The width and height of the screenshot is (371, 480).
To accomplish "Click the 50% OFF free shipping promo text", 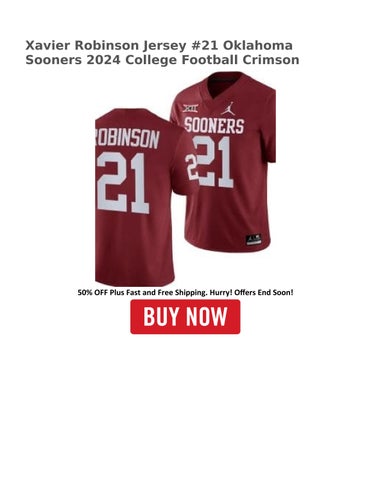I will (x=185, y=293).
